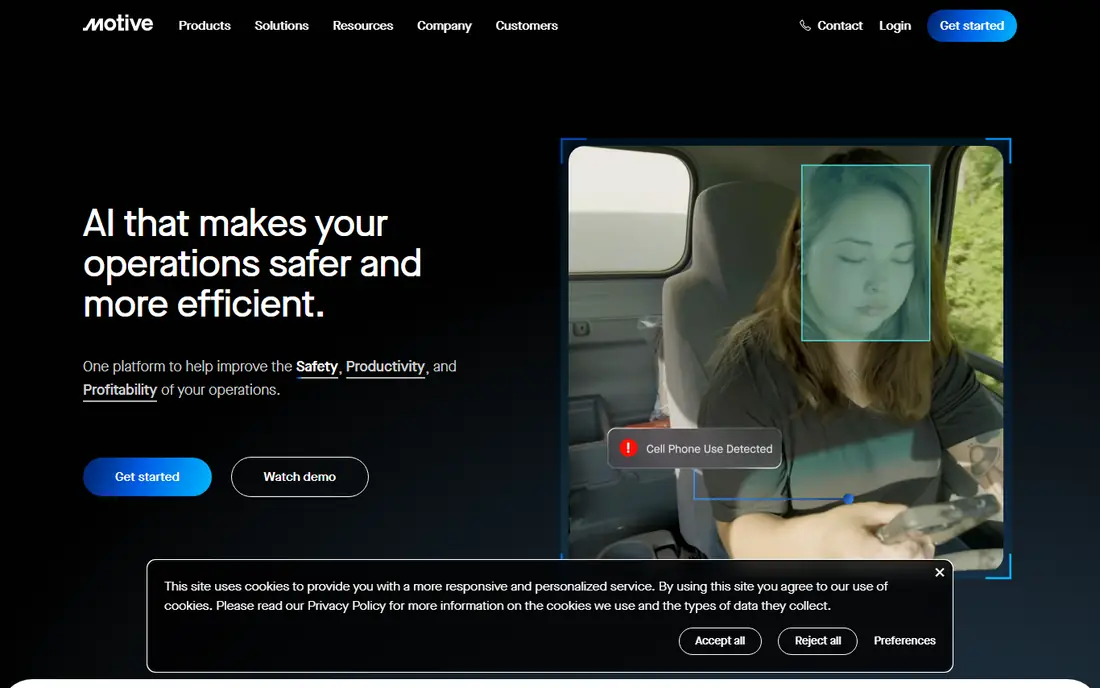Click Get started in the top navigation
Viewport: 1100px width, 688px height.
(972, 26)
